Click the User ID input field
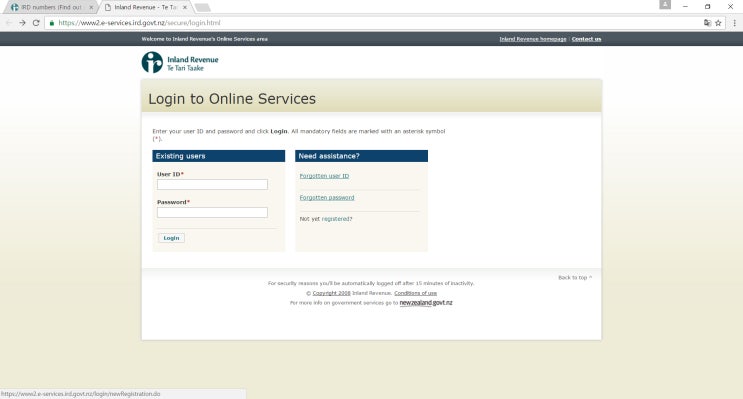743x399 pixels. 212,184
